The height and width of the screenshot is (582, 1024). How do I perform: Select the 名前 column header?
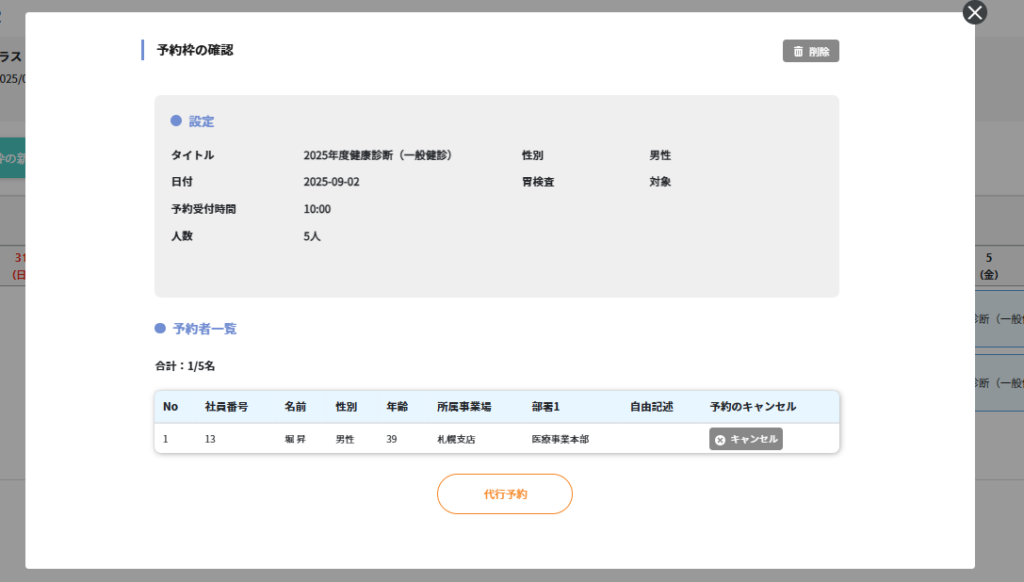(x=295, y=407)
